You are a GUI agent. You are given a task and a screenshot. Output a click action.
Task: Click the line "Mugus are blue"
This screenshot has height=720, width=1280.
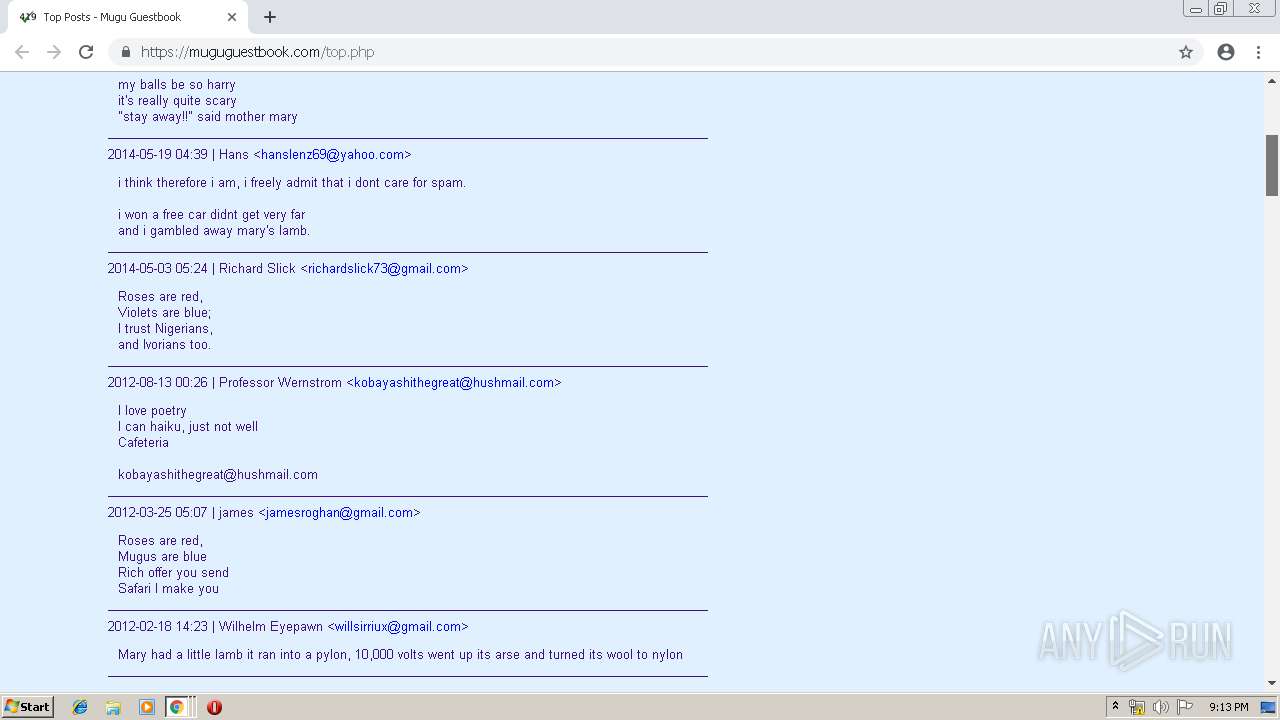tap(162, 557)
